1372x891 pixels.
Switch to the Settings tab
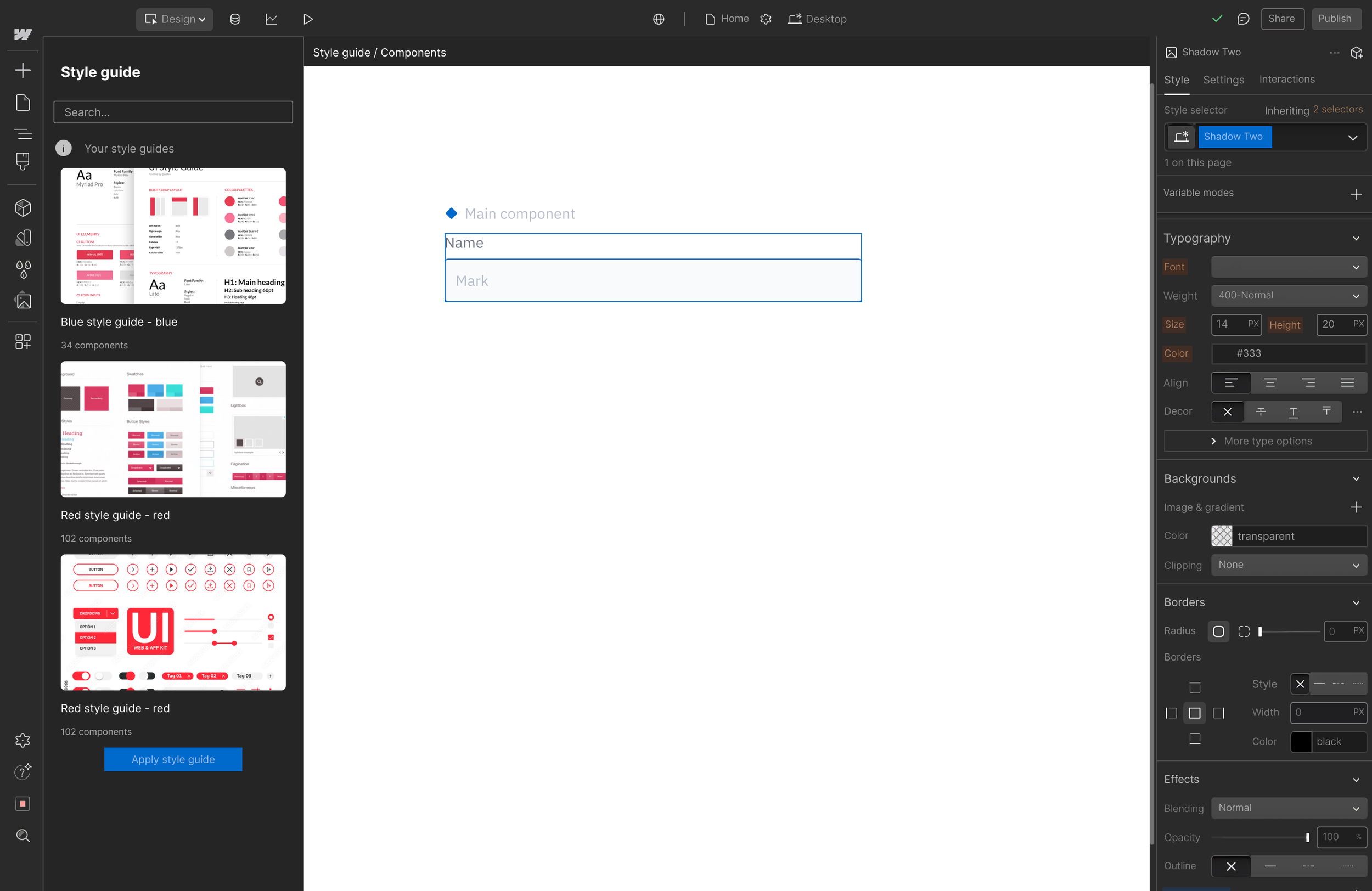click(x=1223, y=80)
